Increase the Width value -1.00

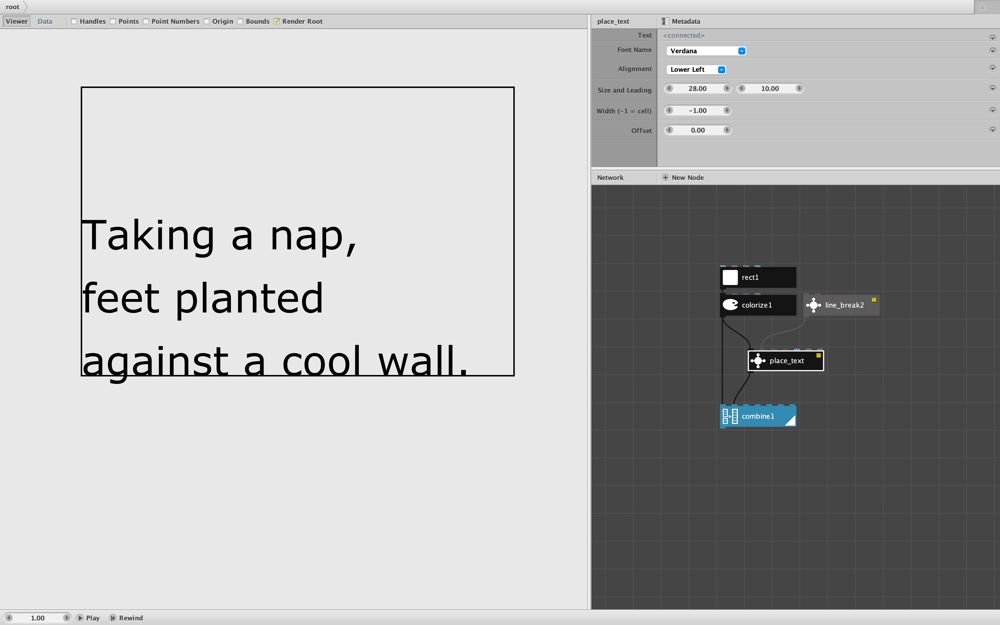coord(726,110)
